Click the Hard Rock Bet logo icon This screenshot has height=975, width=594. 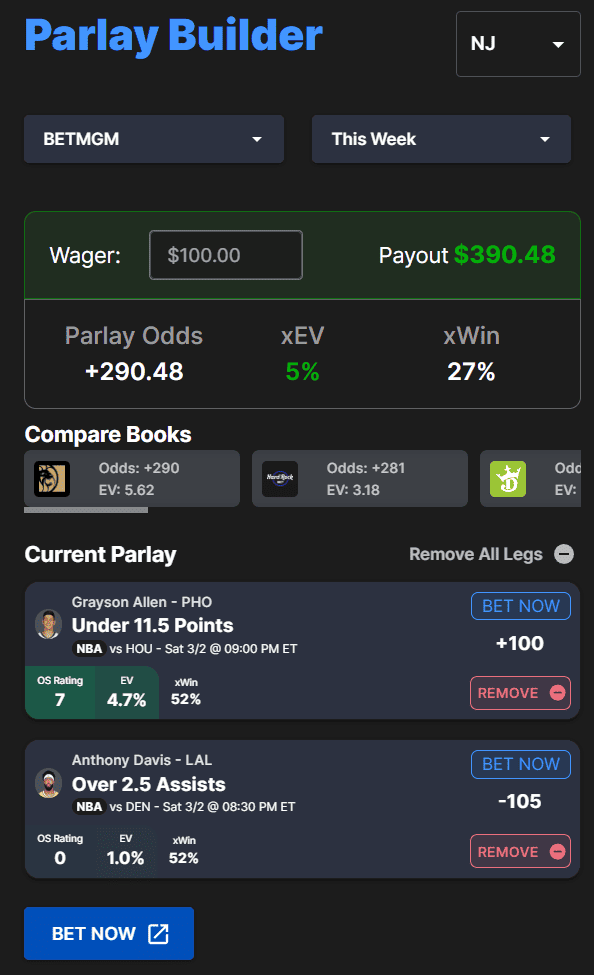click(280, 479)
